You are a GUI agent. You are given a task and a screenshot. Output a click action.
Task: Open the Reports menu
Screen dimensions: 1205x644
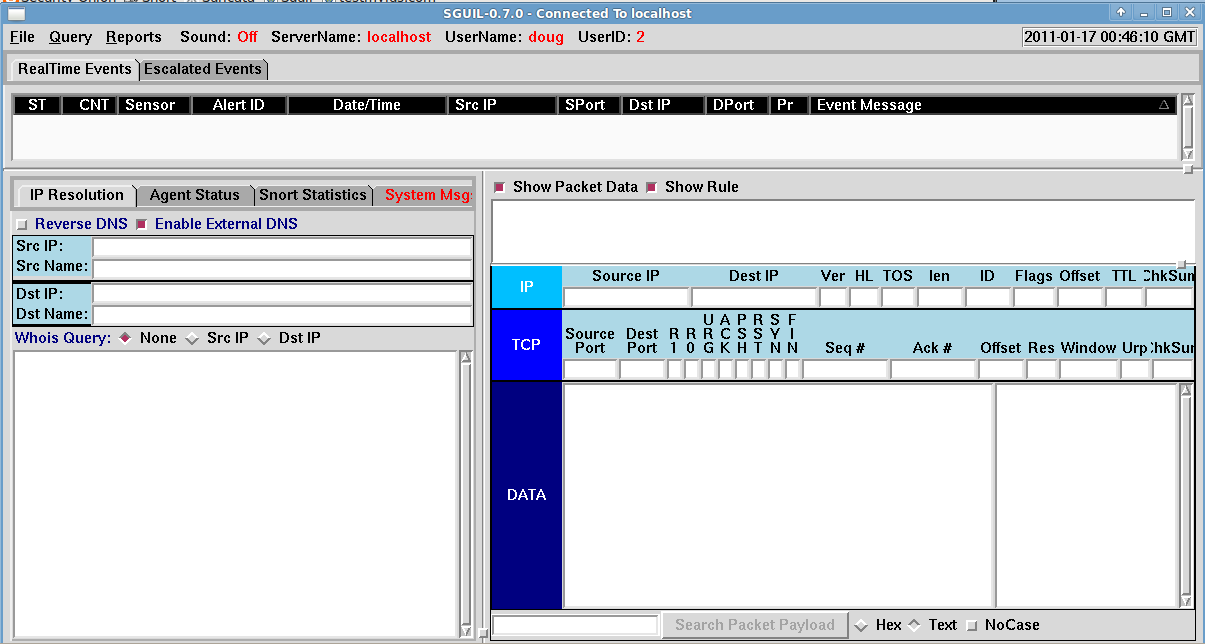point(133,36)
